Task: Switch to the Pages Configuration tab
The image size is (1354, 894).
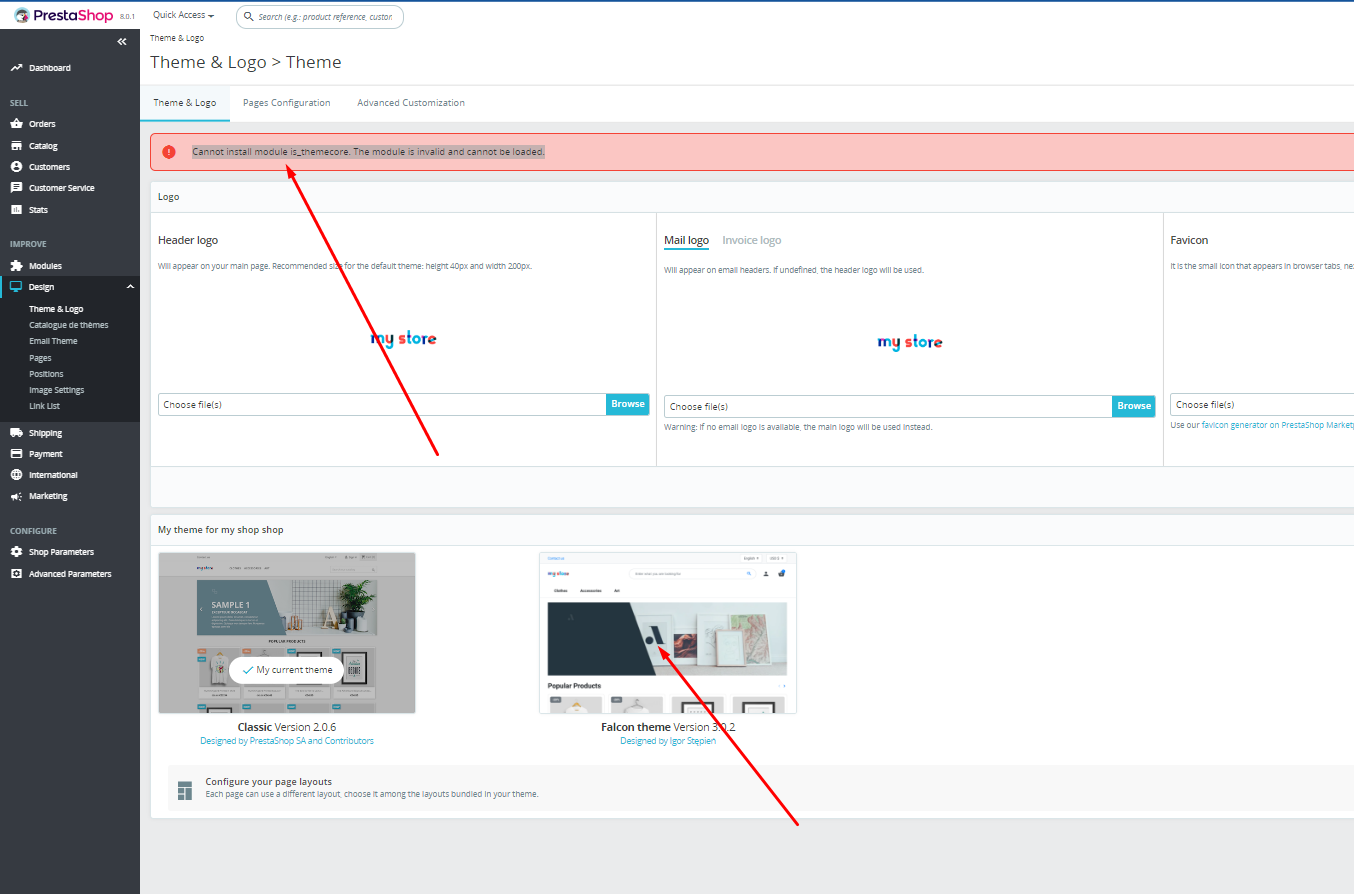Action: 286,102
